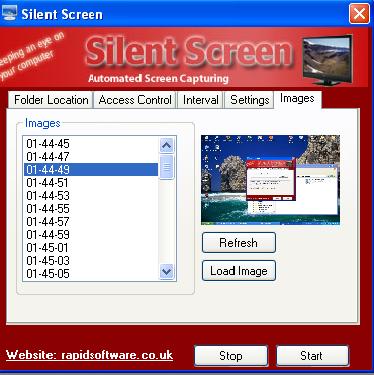Open the rapidsoftware.co.uk website link
The height and width of the screenshot is (375, 374).
(89, 355)
